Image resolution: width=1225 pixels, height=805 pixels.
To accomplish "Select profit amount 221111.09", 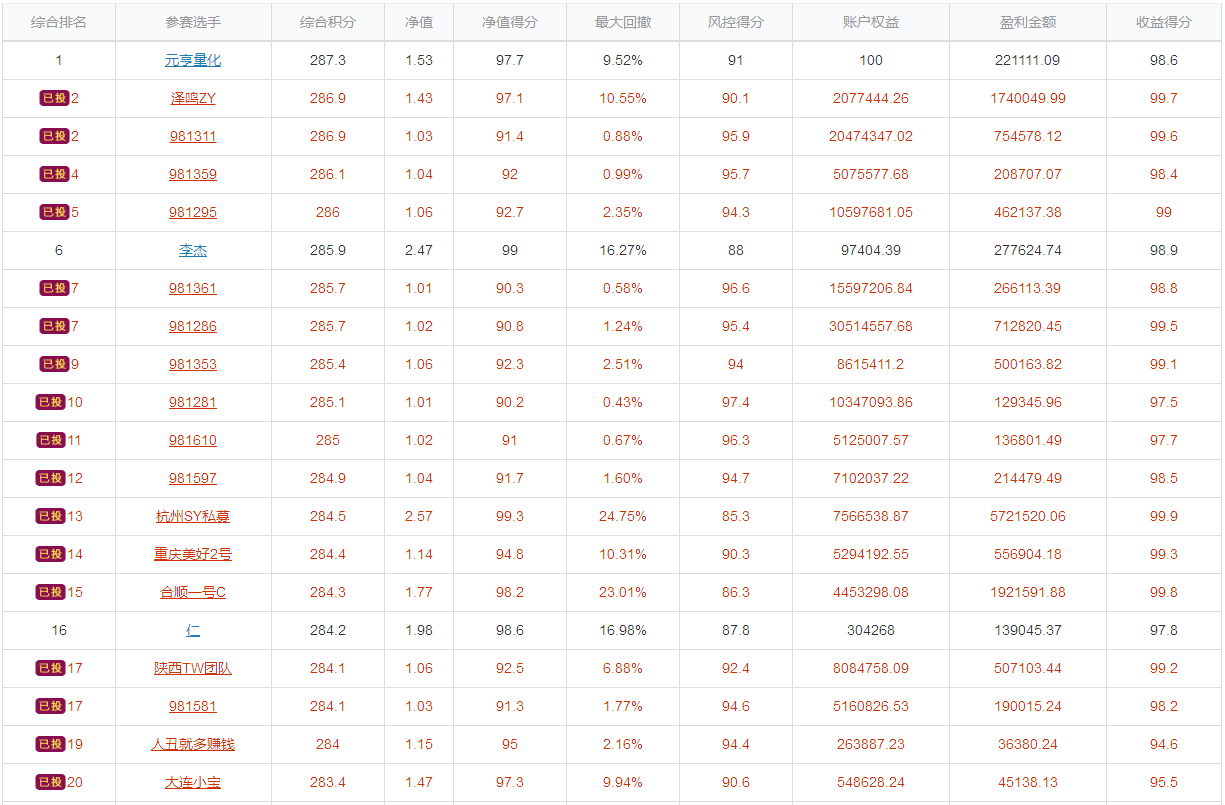I will tap(1028, 60).
